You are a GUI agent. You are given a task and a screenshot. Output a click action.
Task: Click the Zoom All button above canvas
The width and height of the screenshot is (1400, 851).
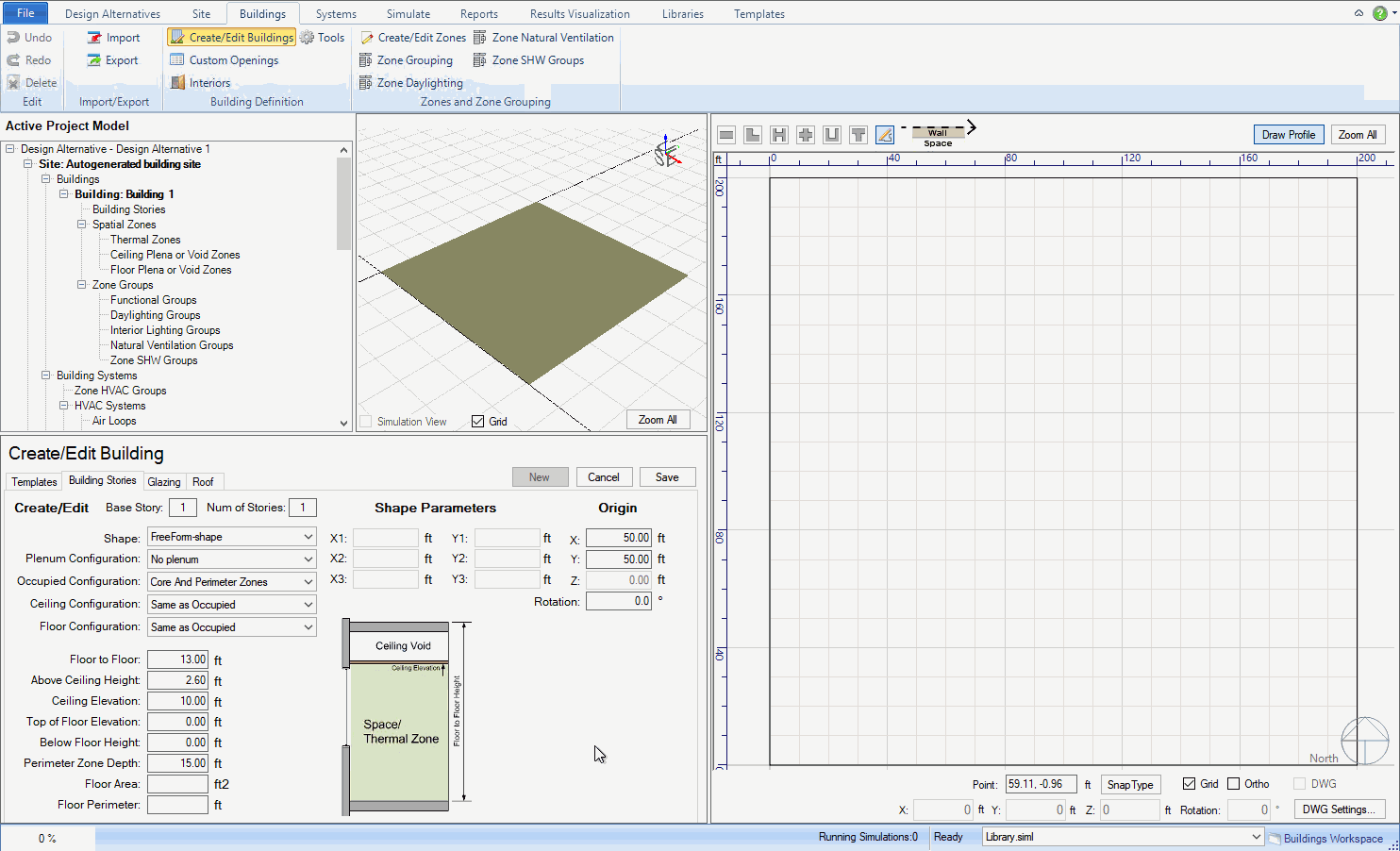pyautogui.click(x=1358, y=135)
